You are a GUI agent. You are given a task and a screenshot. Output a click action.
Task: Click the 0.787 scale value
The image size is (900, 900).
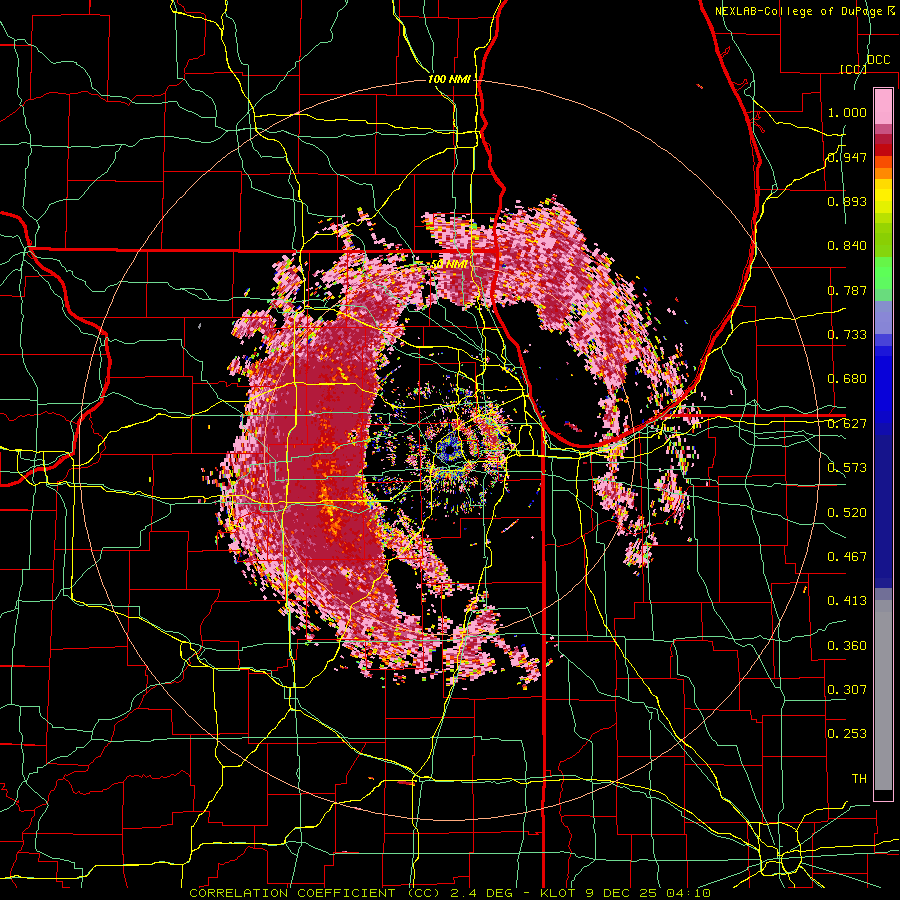847,290
